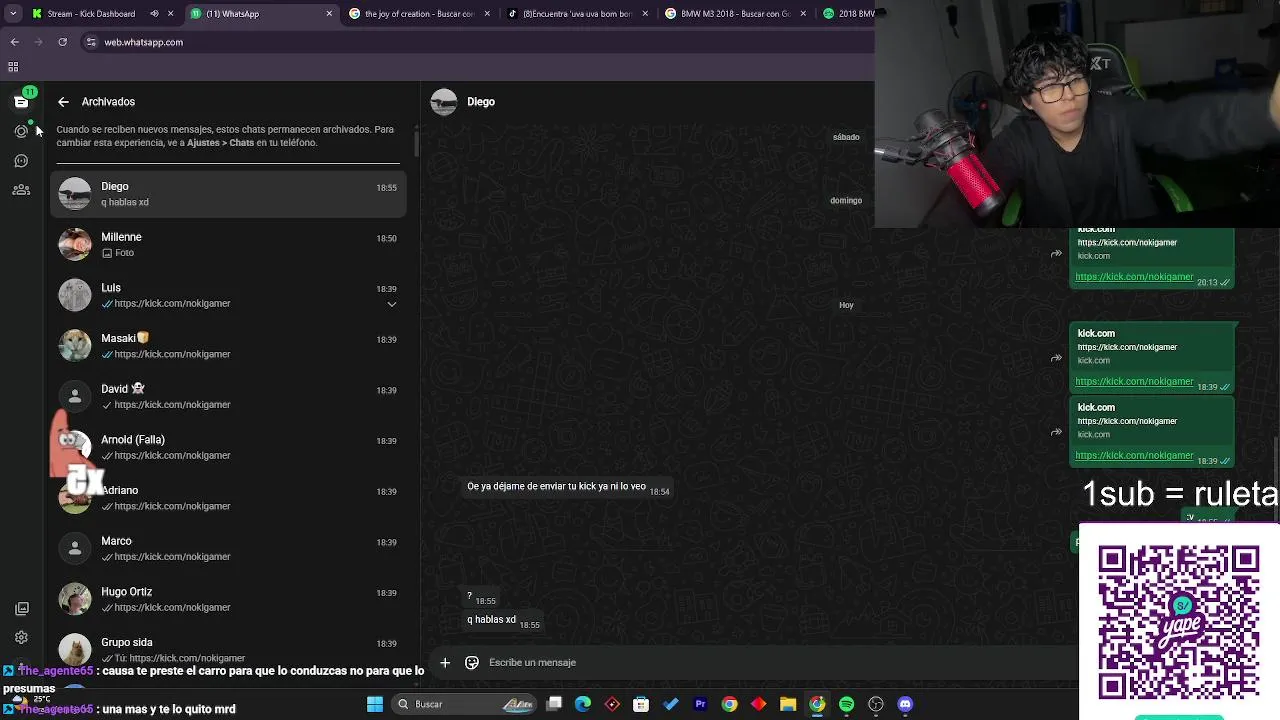Click the plus attach icon in message bar
The width and height of the screenshot is (1280, 720).
(445, 662)
